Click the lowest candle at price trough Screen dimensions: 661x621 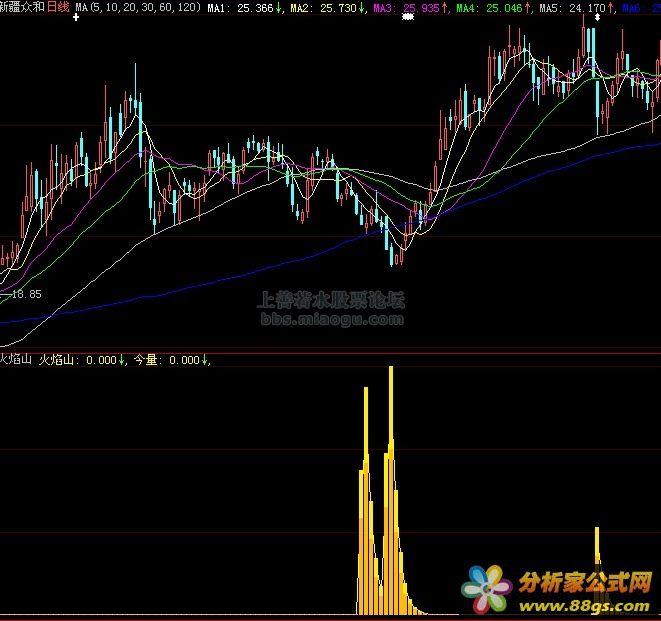(392, 255)
